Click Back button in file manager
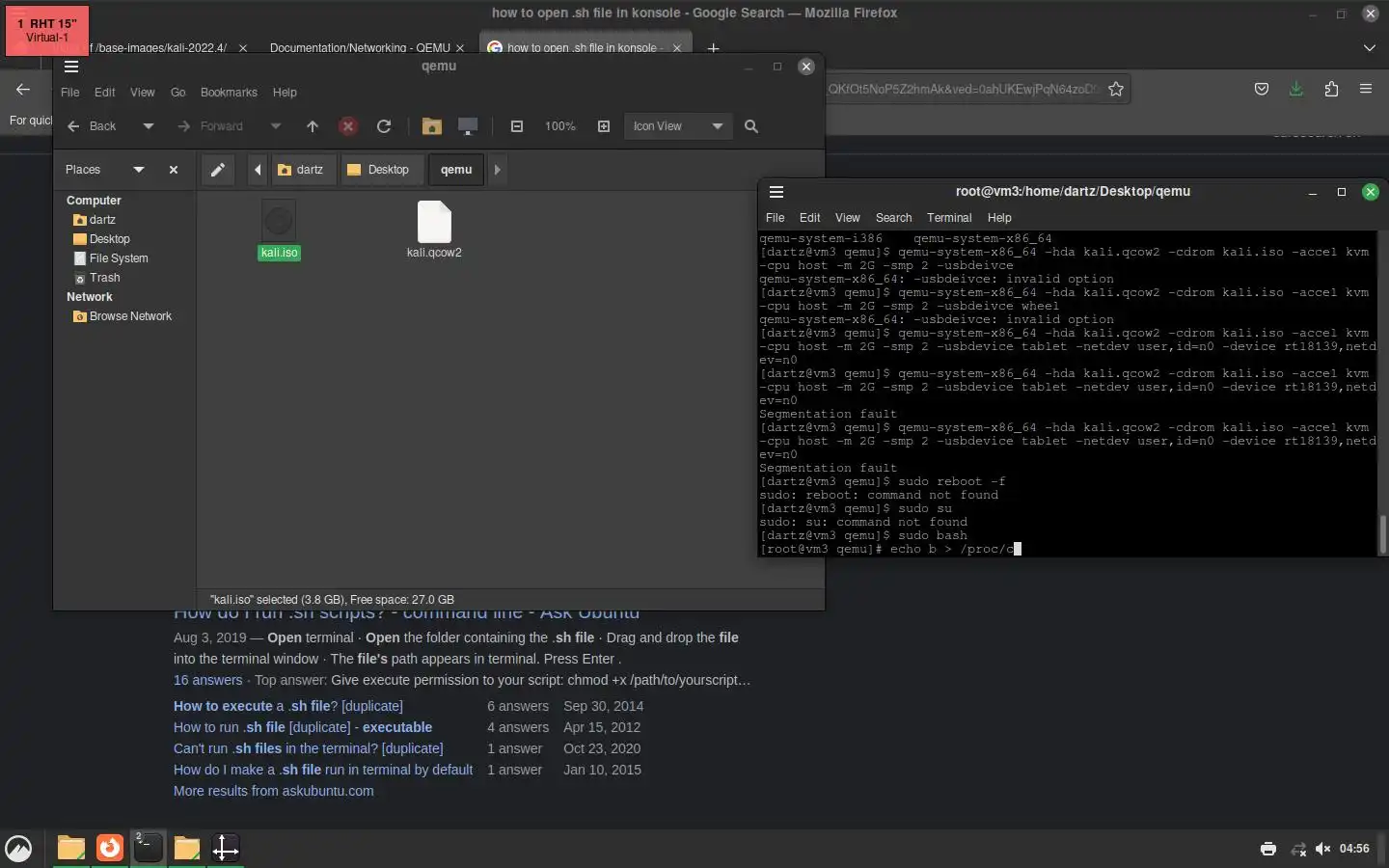This screenshot has width=1389, height=868. click(x=93, y=126)
